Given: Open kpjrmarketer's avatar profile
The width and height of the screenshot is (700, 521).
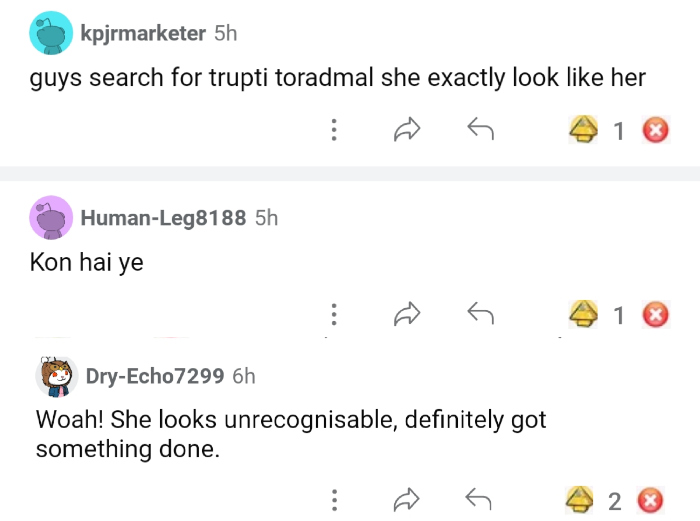Looking at the screenshot, I should click(52, 33).
